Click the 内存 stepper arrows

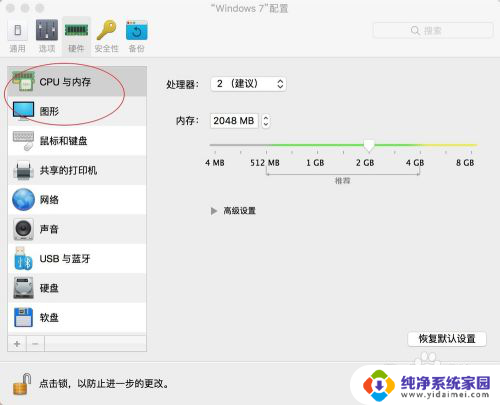(x=266, y=121)
